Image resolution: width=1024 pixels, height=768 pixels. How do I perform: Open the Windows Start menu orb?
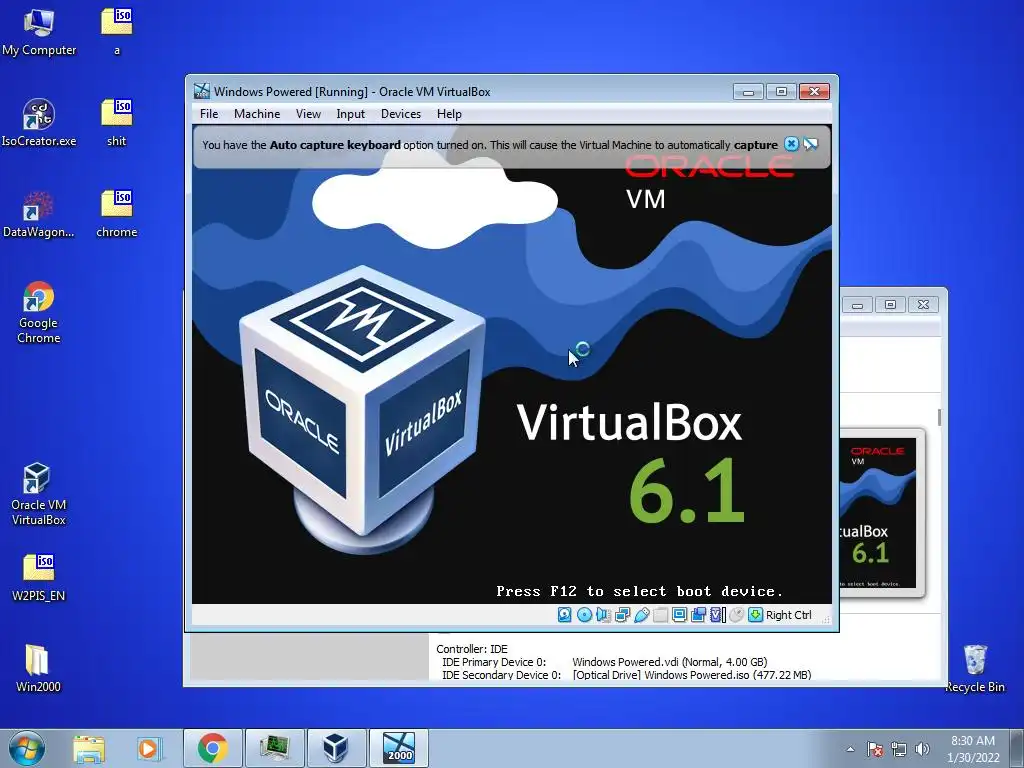pos(27,748)
